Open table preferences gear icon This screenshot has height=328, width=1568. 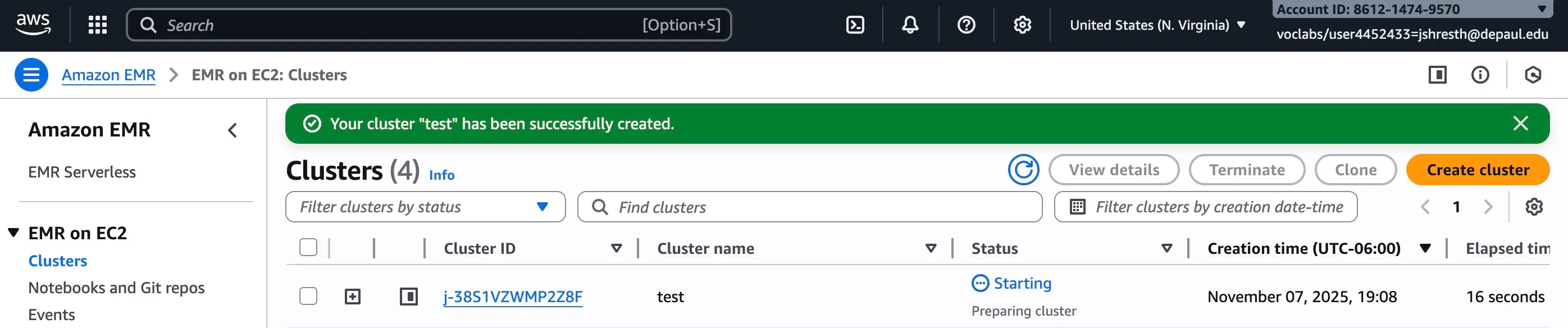coord(1533,207)
